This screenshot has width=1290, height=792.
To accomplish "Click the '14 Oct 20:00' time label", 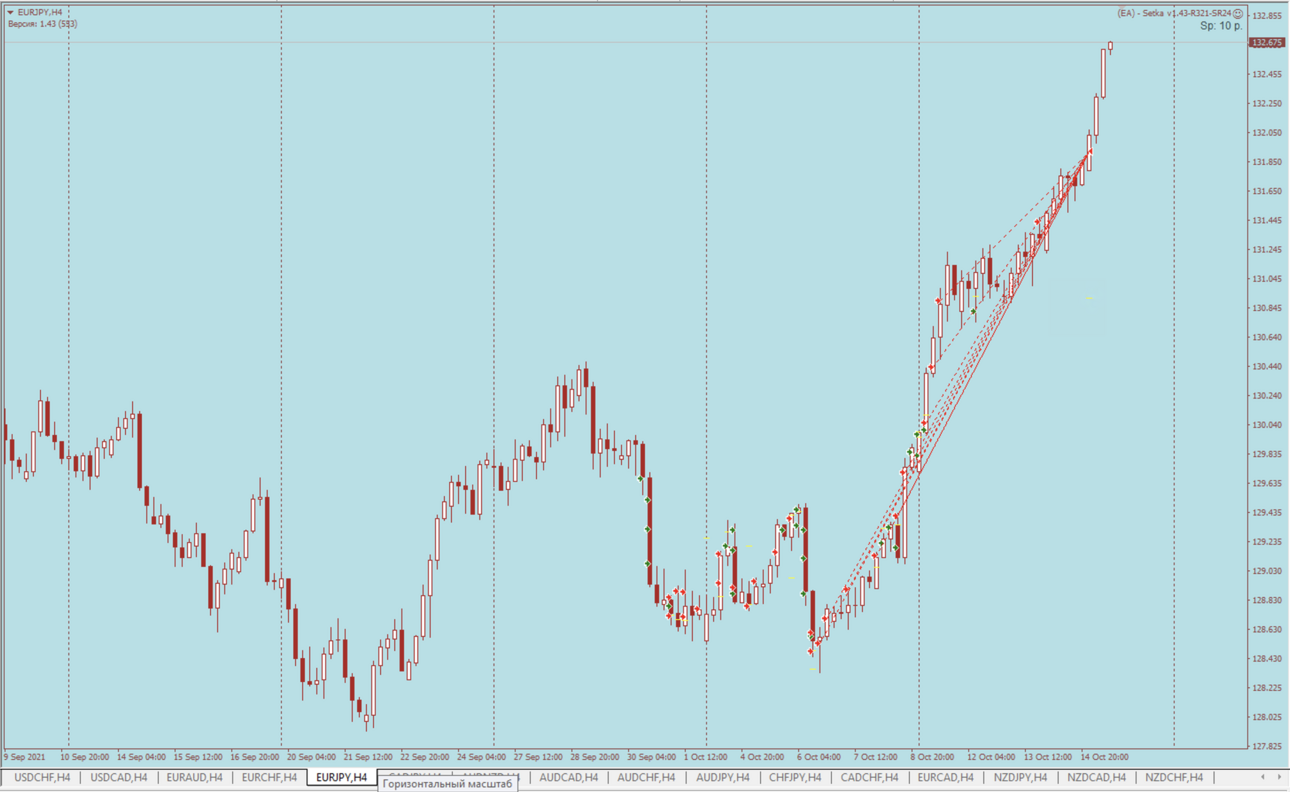I will [x=1105, y=757].
